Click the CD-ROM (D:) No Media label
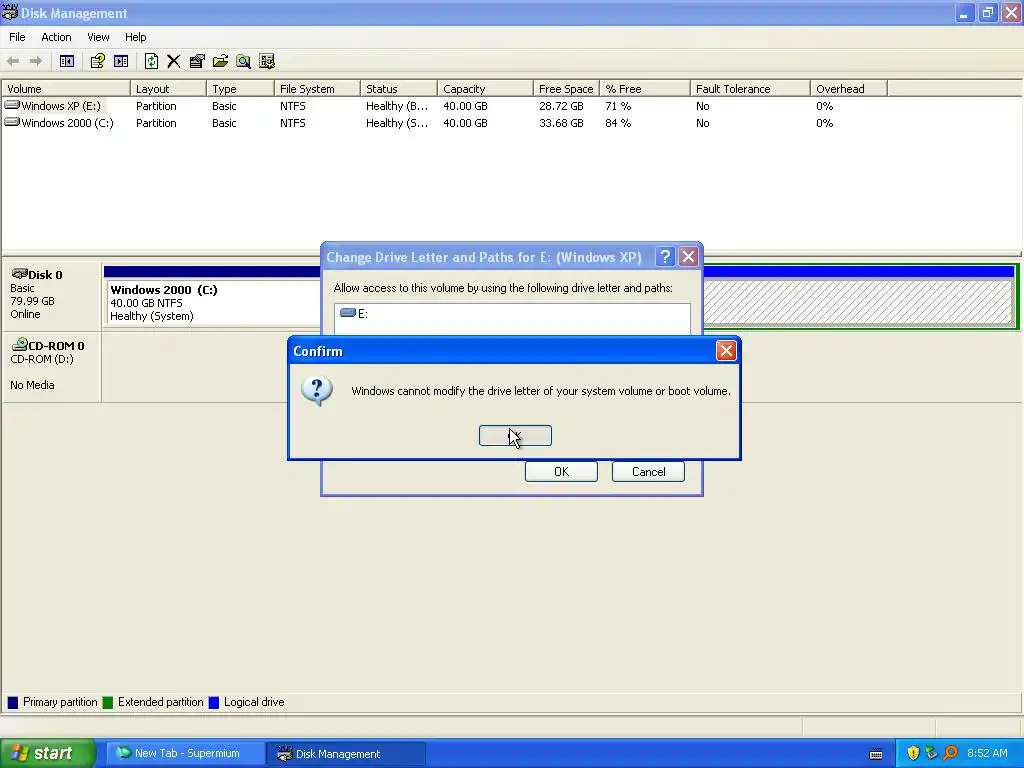The image size is (1024, 768). [x=51, y=365]
